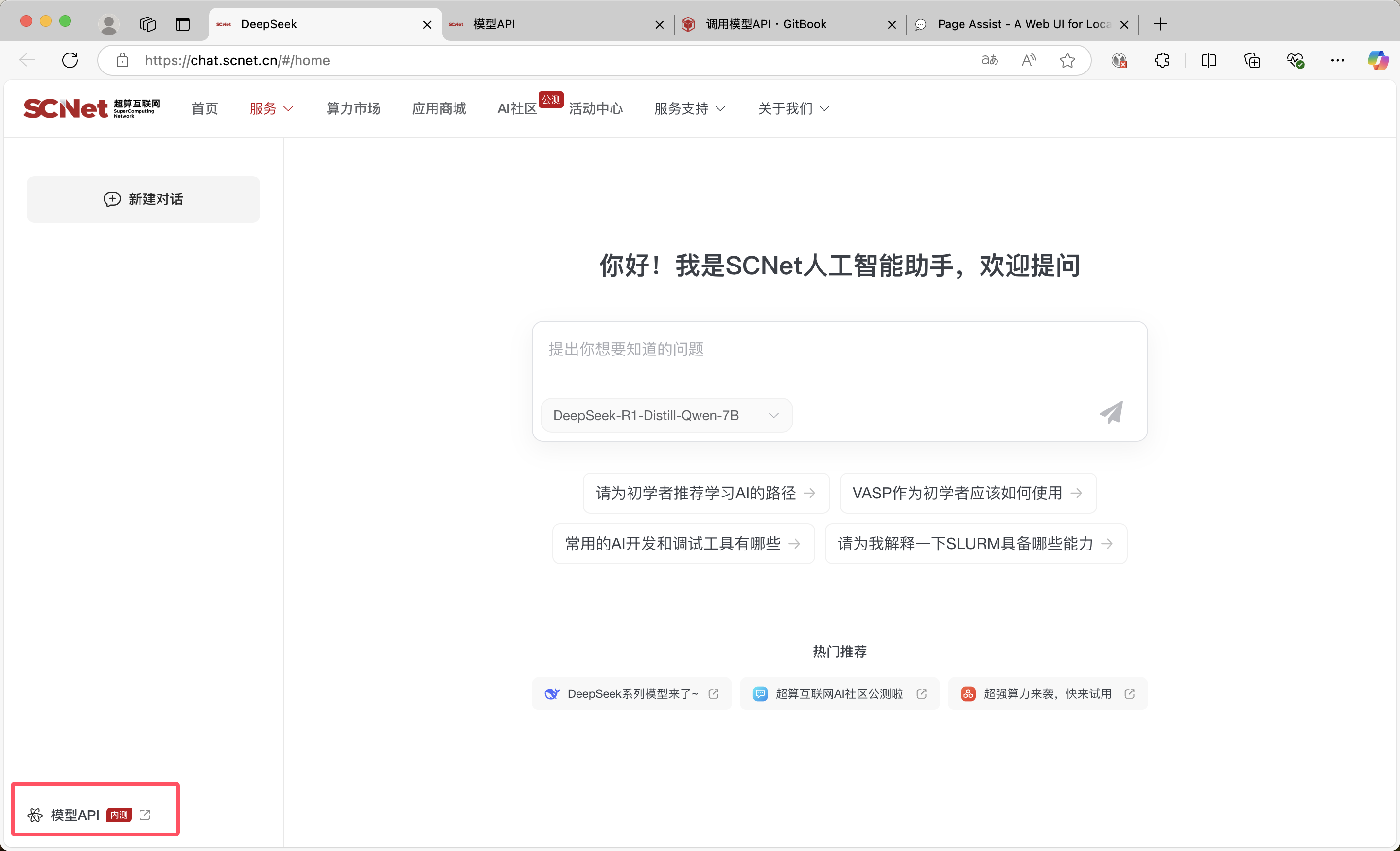
Task: Open the AI社区 menu item
Action: tap(517, 108)
